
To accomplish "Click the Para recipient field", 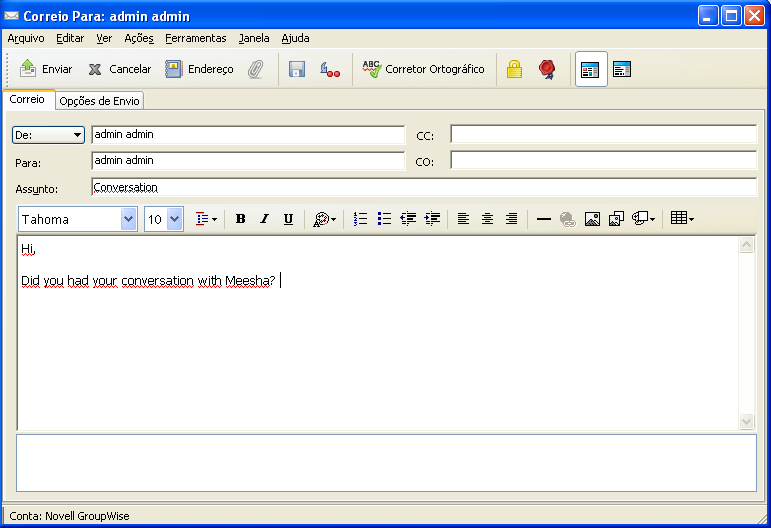I will tap(248, 161).
